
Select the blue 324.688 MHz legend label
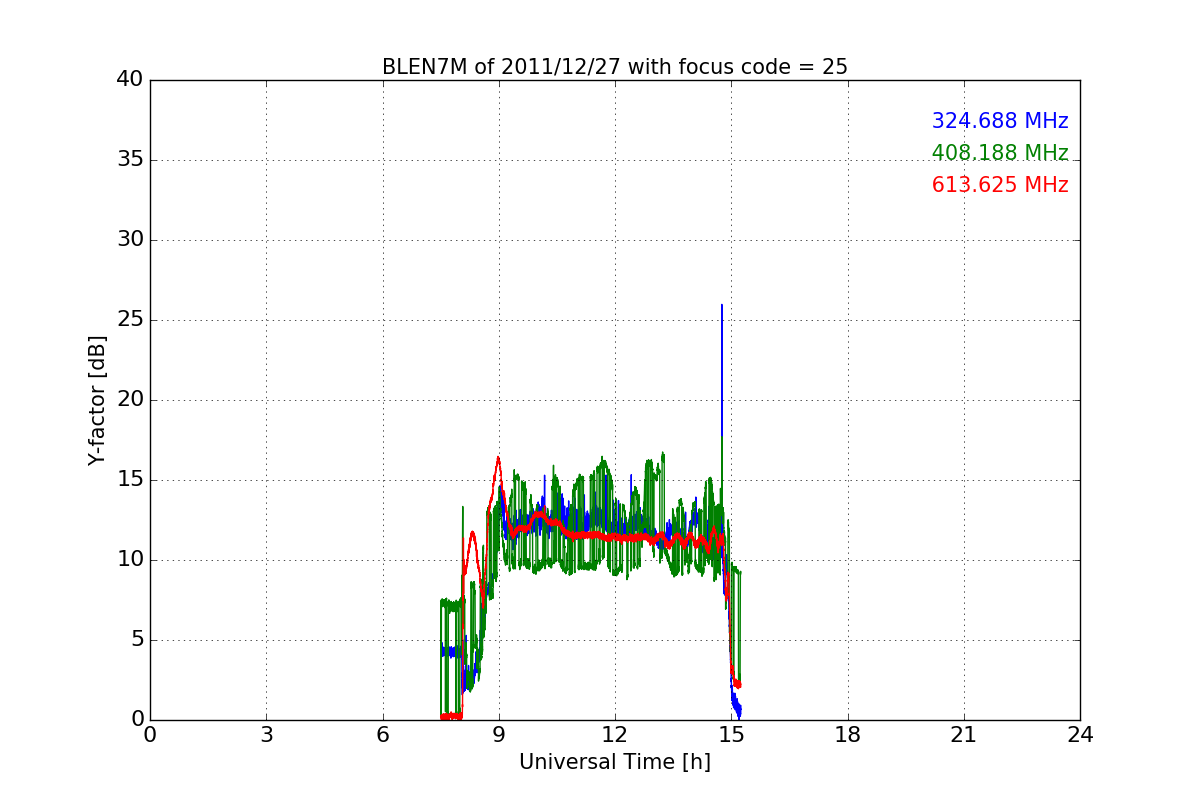click(1000, 121)
